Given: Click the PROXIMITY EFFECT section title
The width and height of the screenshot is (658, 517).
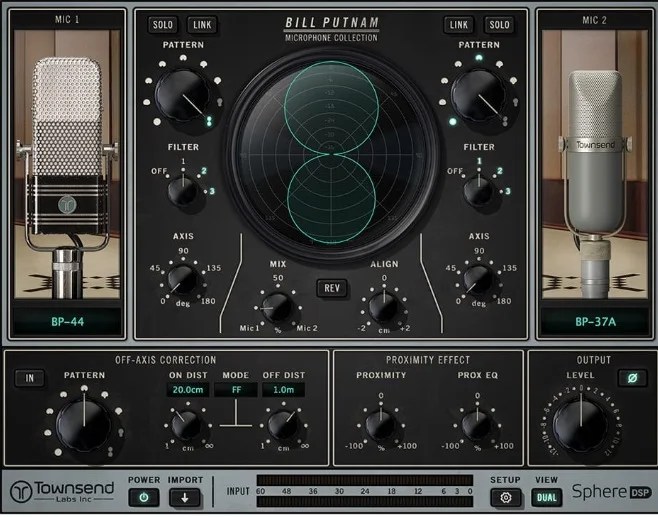Looking at the screenshot, I should pos(428,360).
